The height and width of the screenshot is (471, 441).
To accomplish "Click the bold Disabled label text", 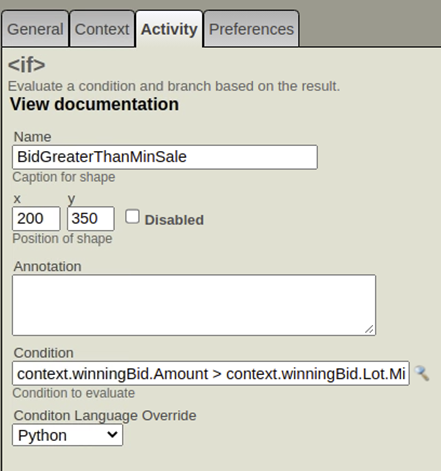I will click(x=174, y=220).
